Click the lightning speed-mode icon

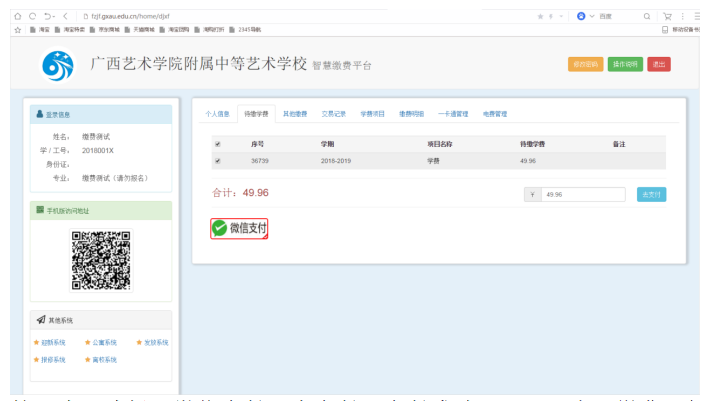(x=551, y=16)
